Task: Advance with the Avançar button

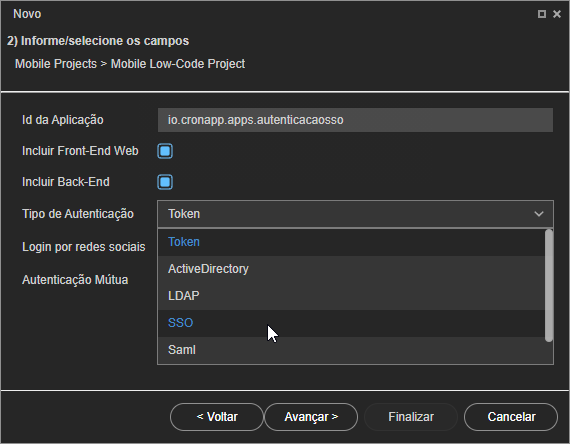Action: tap(311, 417)
